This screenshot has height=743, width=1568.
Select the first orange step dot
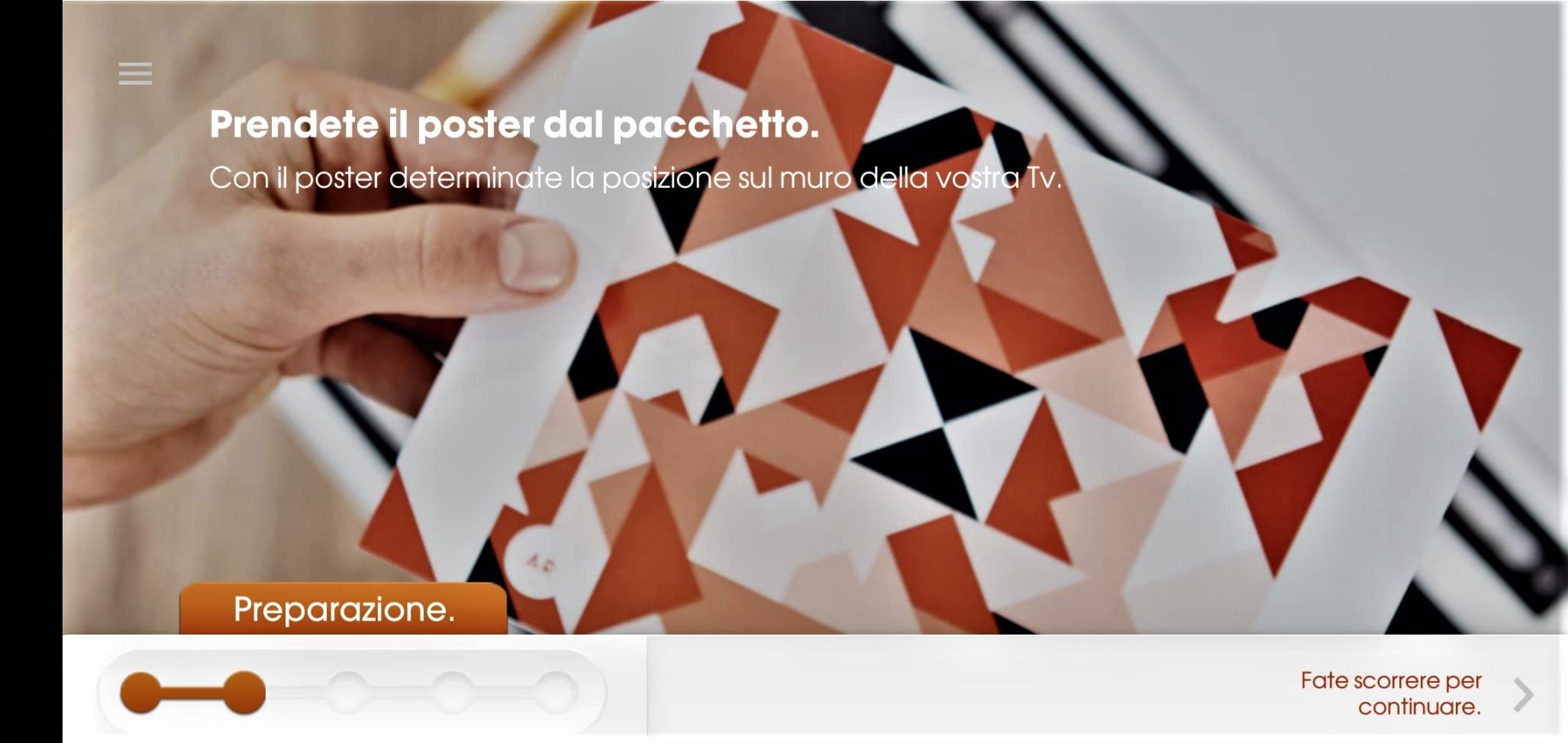pos(141,693)
